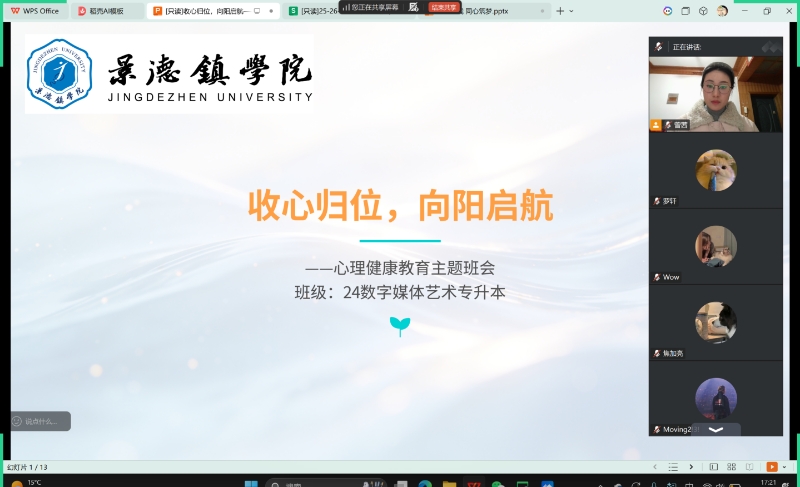800x487 pixels.
Task: Switch to reading view book icon
Action: (x=747, y=467)
